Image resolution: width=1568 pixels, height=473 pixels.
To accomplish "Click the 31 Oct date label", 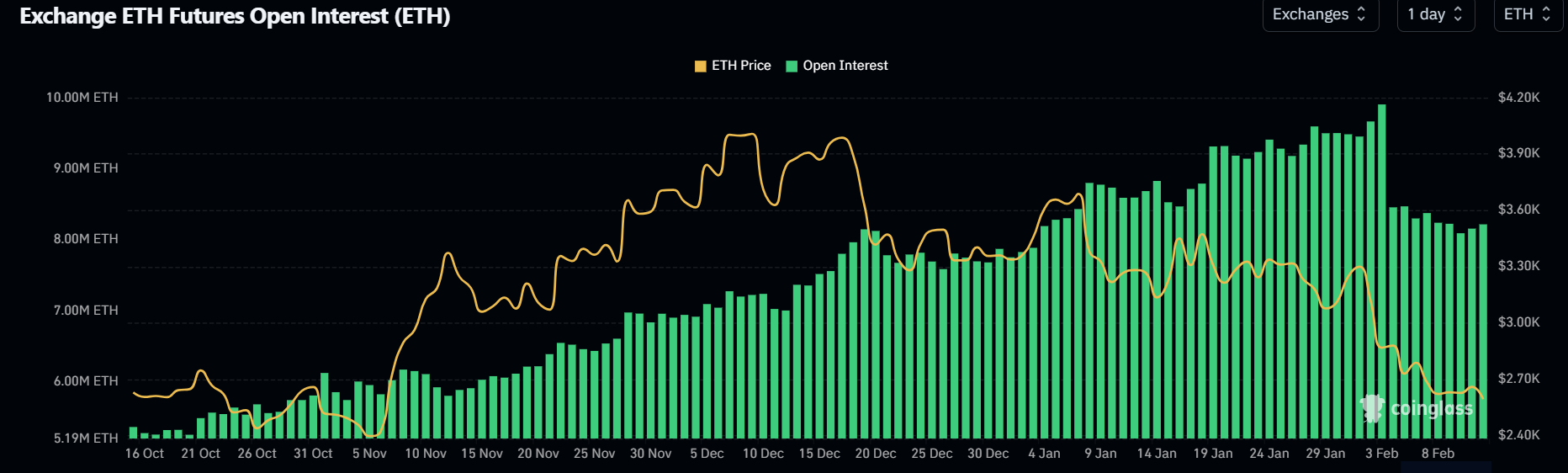I will tap(313, 454).
